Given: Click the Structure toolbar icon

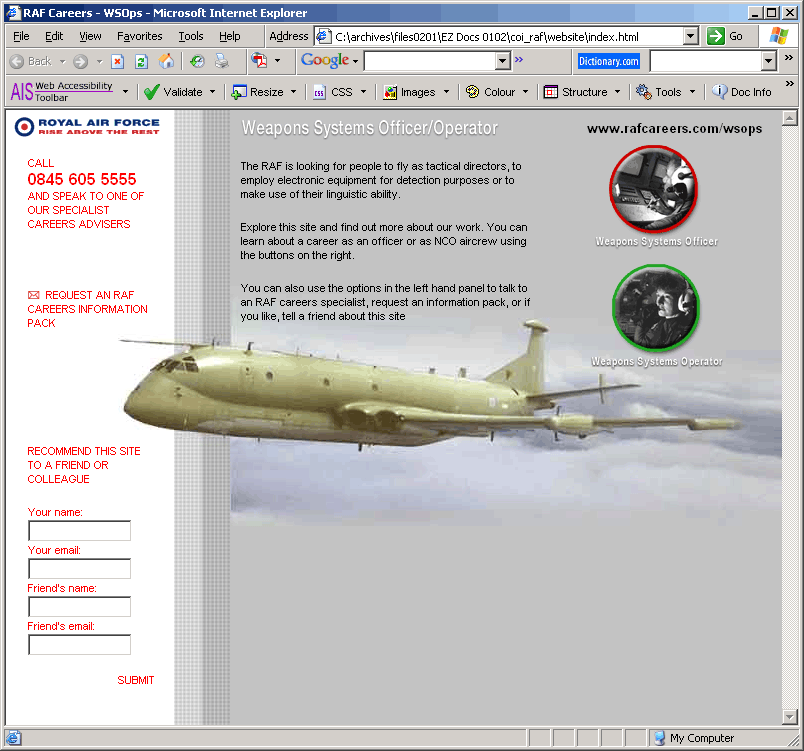Looking at the screenshot, I should pyautogui.click(x=550, y=92).
